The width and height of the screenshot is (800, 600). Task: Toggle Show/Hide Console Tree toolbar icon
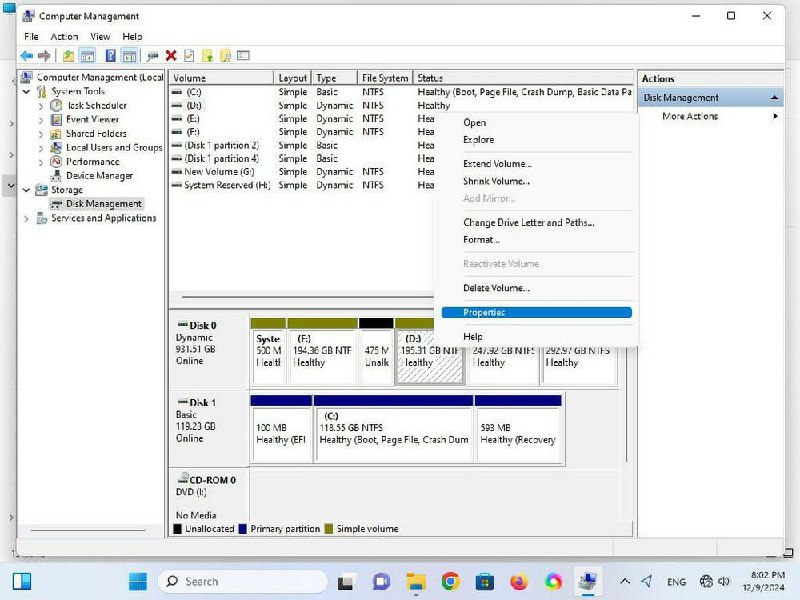[x=88, y=56]
